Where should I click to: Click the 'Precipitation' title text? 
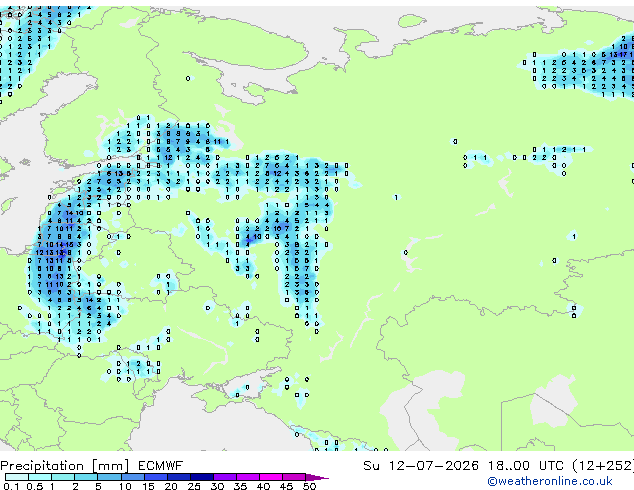pyautogui.click(x=42, y=466)
